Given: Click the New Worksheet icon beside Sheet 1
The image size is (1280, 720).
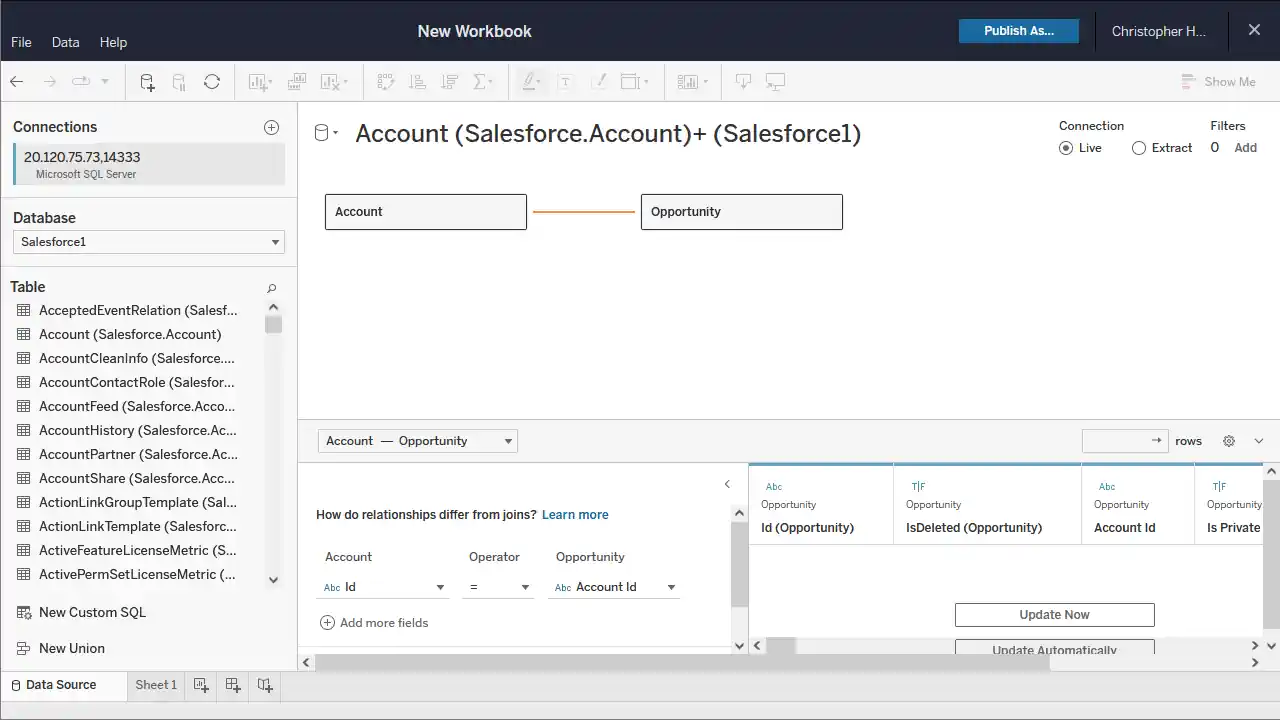Looking at the screenshot, I should click(x=201, y=685).
